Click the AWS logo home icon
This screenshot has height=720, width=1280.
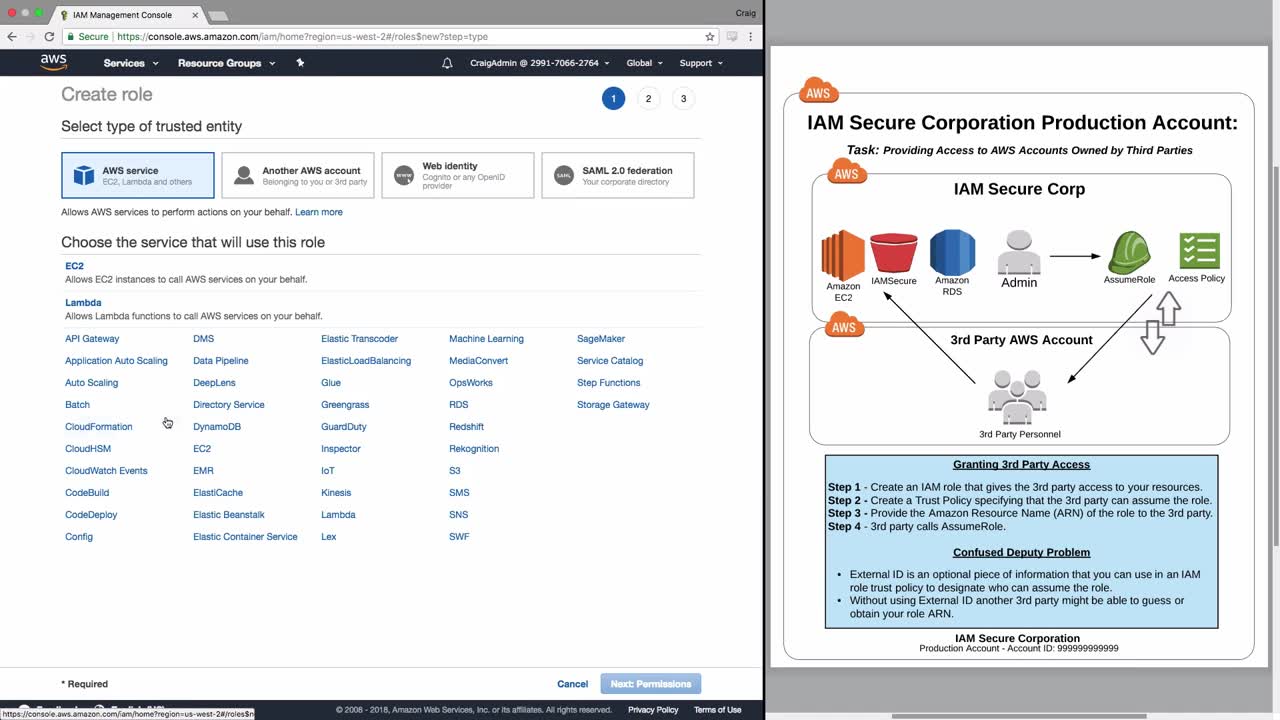[x=54, y=62]
